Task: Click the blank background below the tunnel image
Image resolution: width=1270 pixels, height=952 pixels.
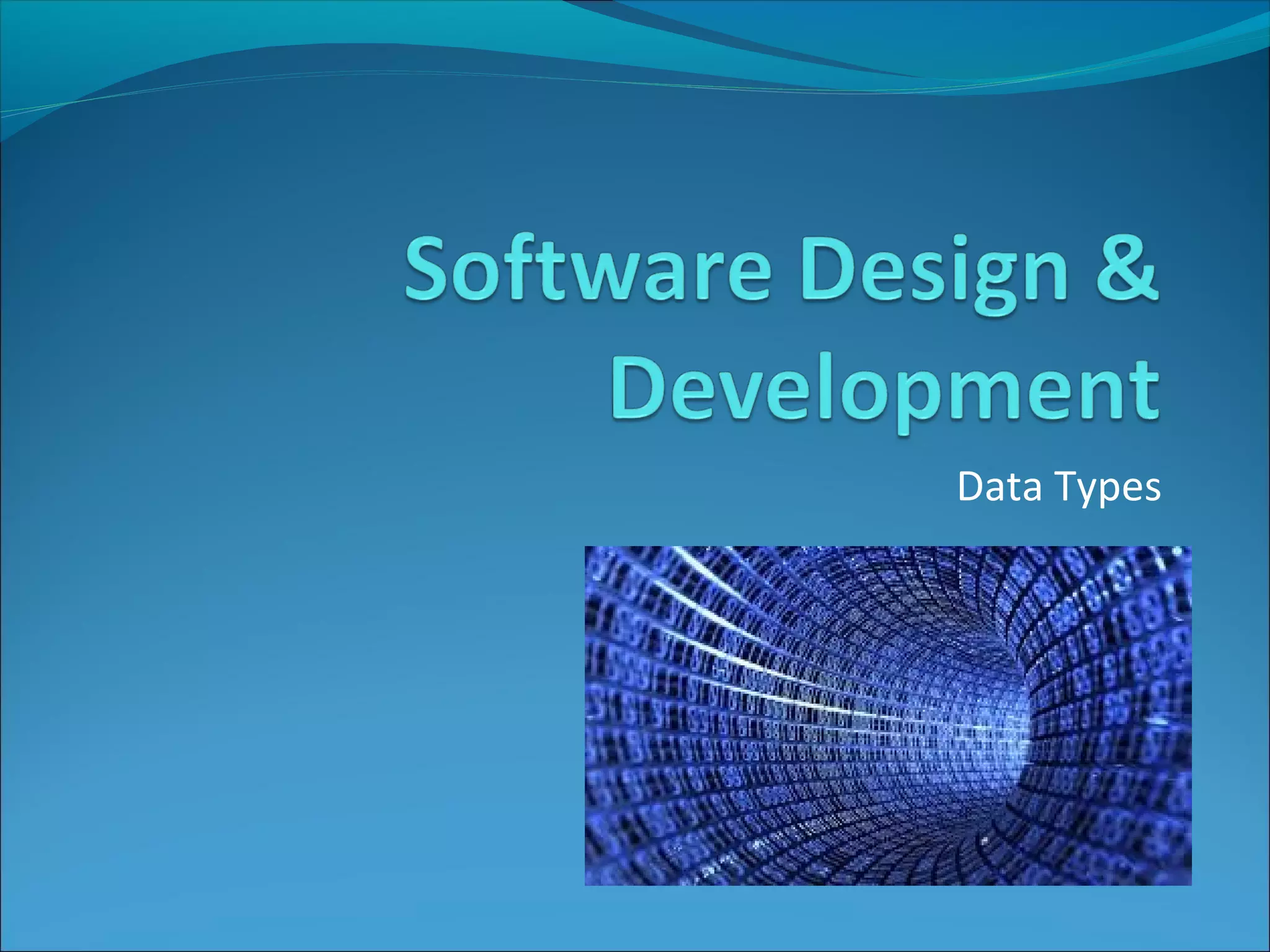Action: coord(887,917)
